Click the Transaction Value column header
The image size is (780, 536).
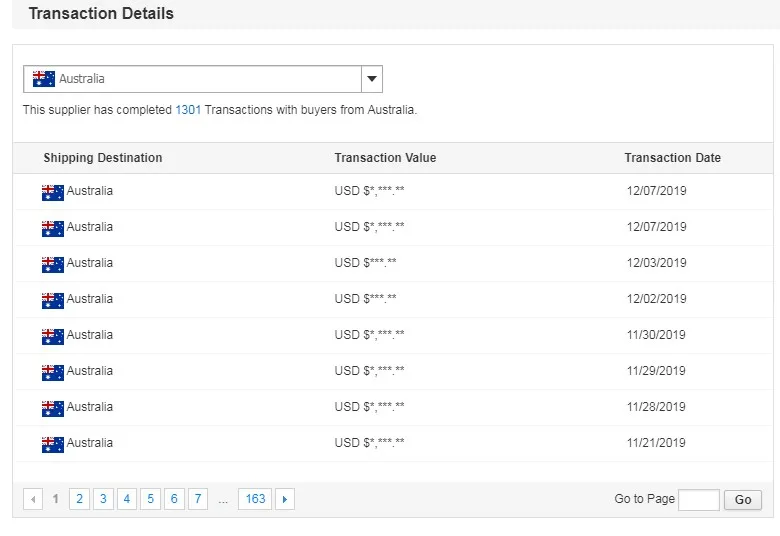click(385, 158)
